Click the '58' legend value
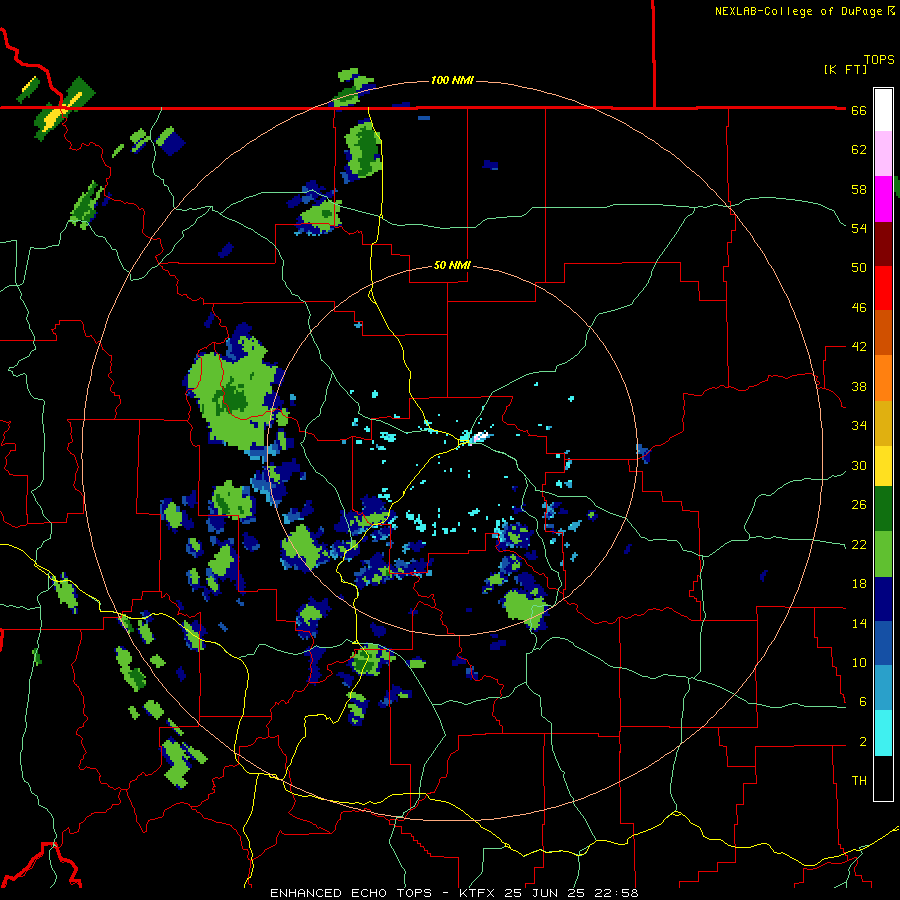900x900 pixels. point(859,189)
